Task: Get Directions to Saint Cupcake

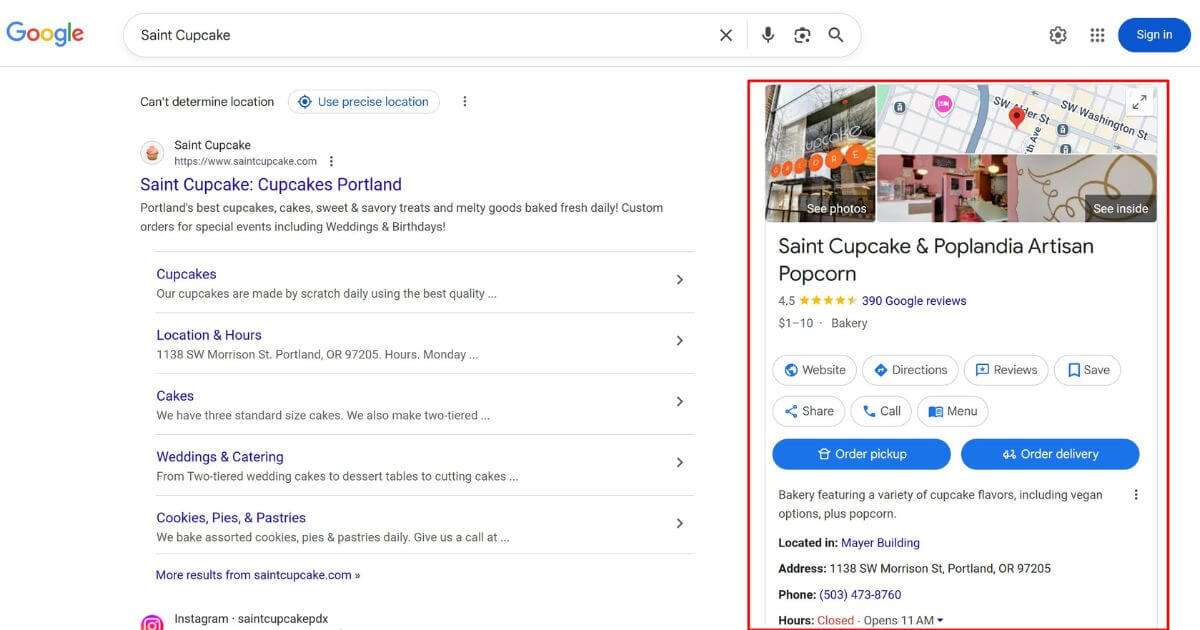Action: coord(909,369)
